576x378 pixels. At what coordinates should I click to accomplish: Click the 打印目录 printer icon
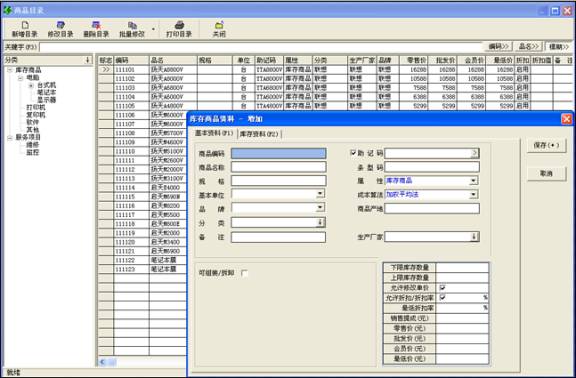[x=179, y=25]
